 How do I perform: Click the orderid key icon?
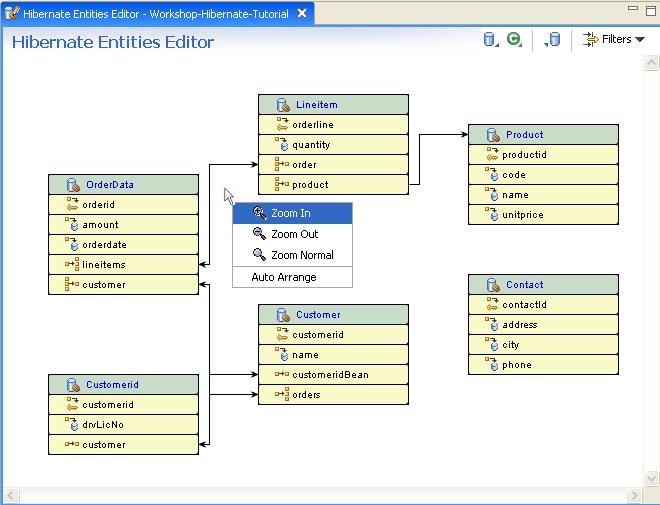pos(72,204)
